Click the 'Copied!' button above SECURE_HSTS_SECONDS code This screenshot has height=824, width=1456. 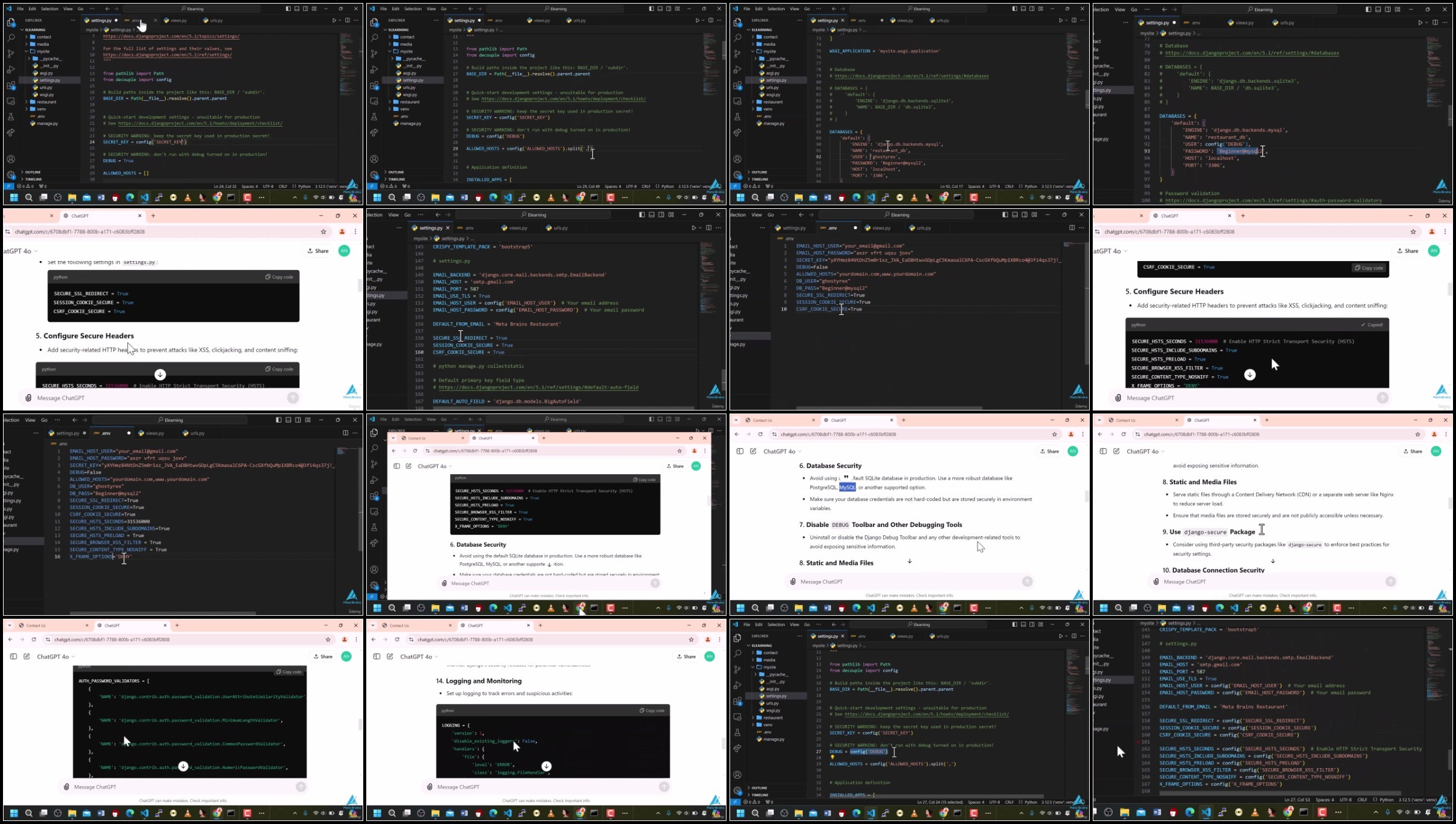point(1371,325)
